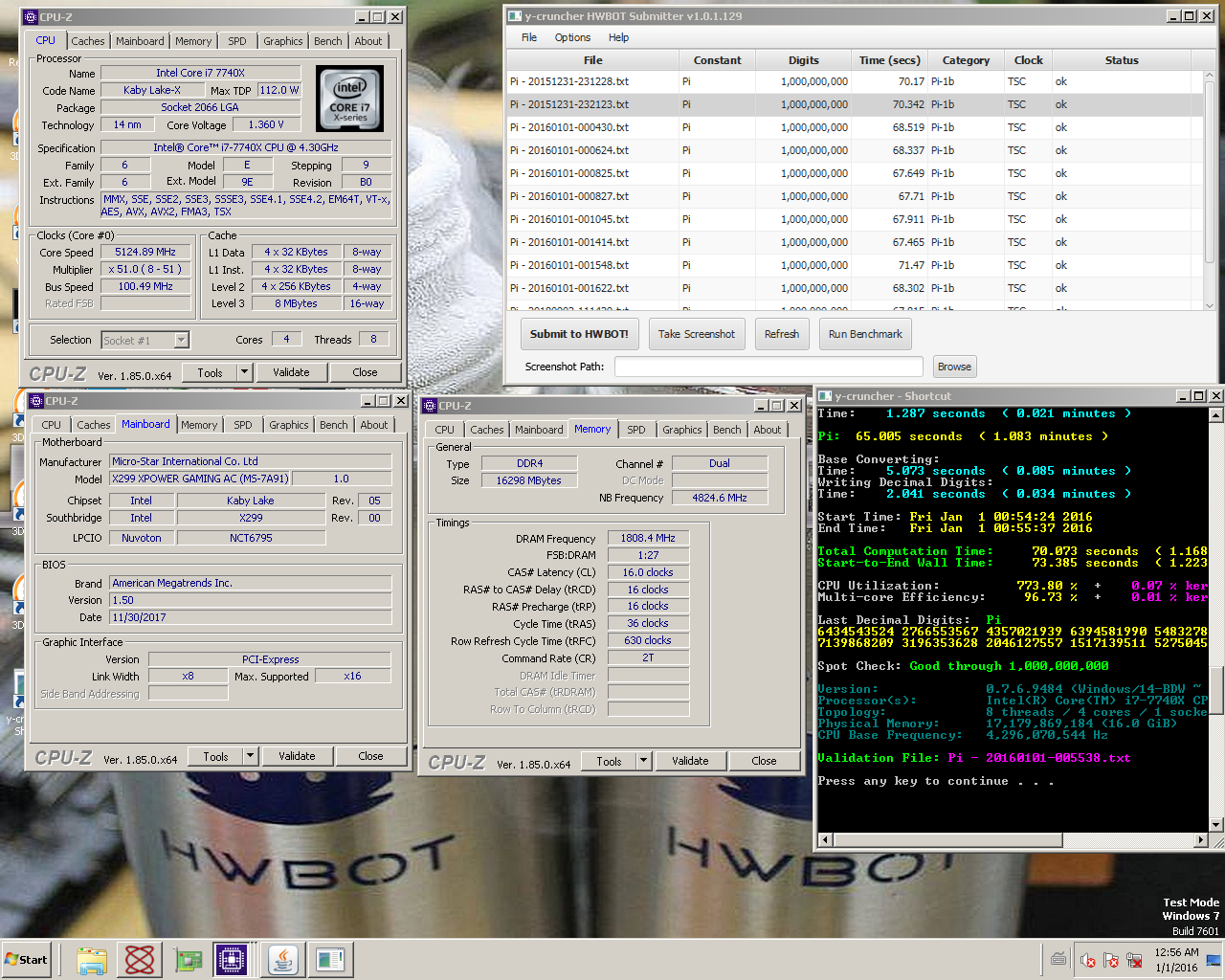Screen dimensions: 1225x980
Task: Click the Action Center flag tray icon
Action: click(1111, 959)
